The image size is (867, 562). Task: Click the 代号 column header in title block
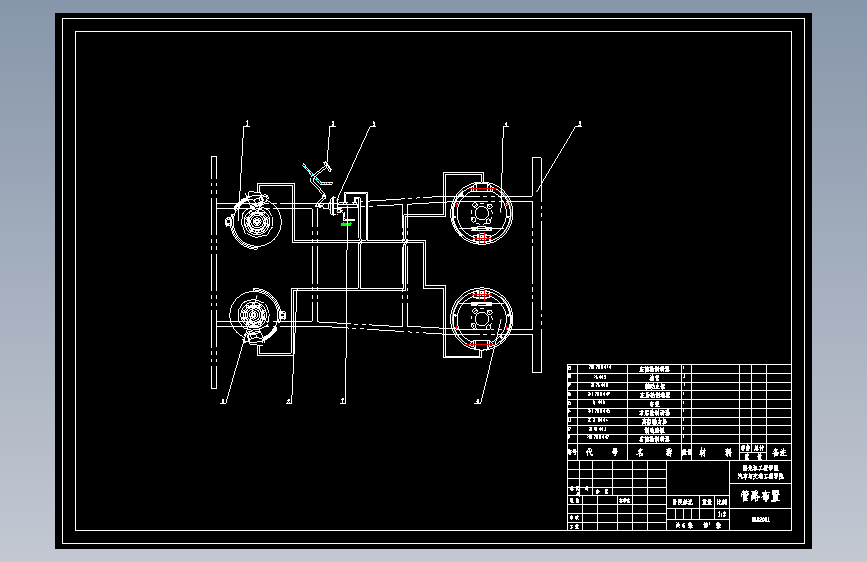tap(602, 452)
